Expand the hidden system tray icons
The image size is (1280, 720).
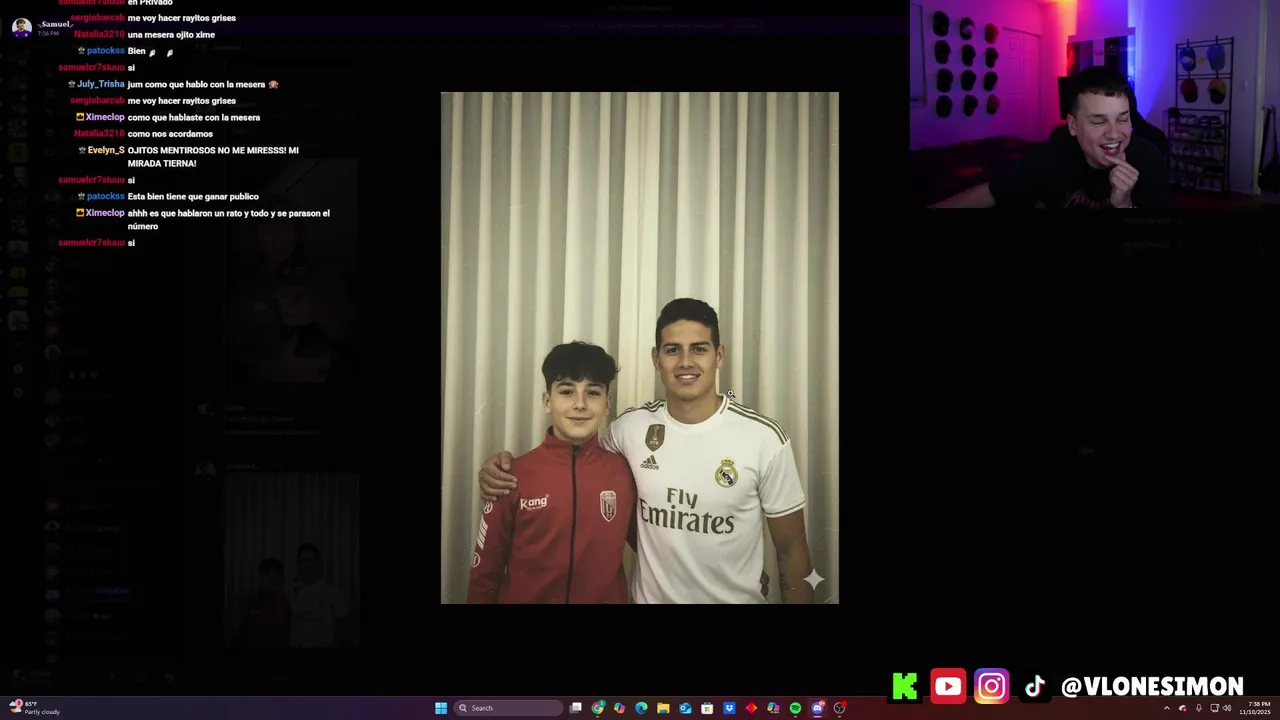[1167, 708]
